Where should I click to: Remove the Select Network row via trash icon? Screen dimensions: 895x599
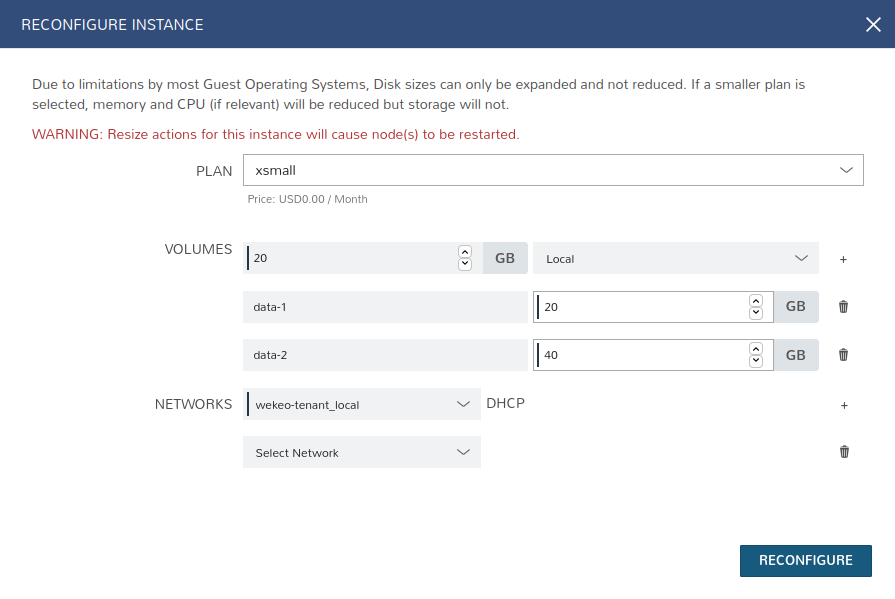pyautogui.click(x=844, y=452)
